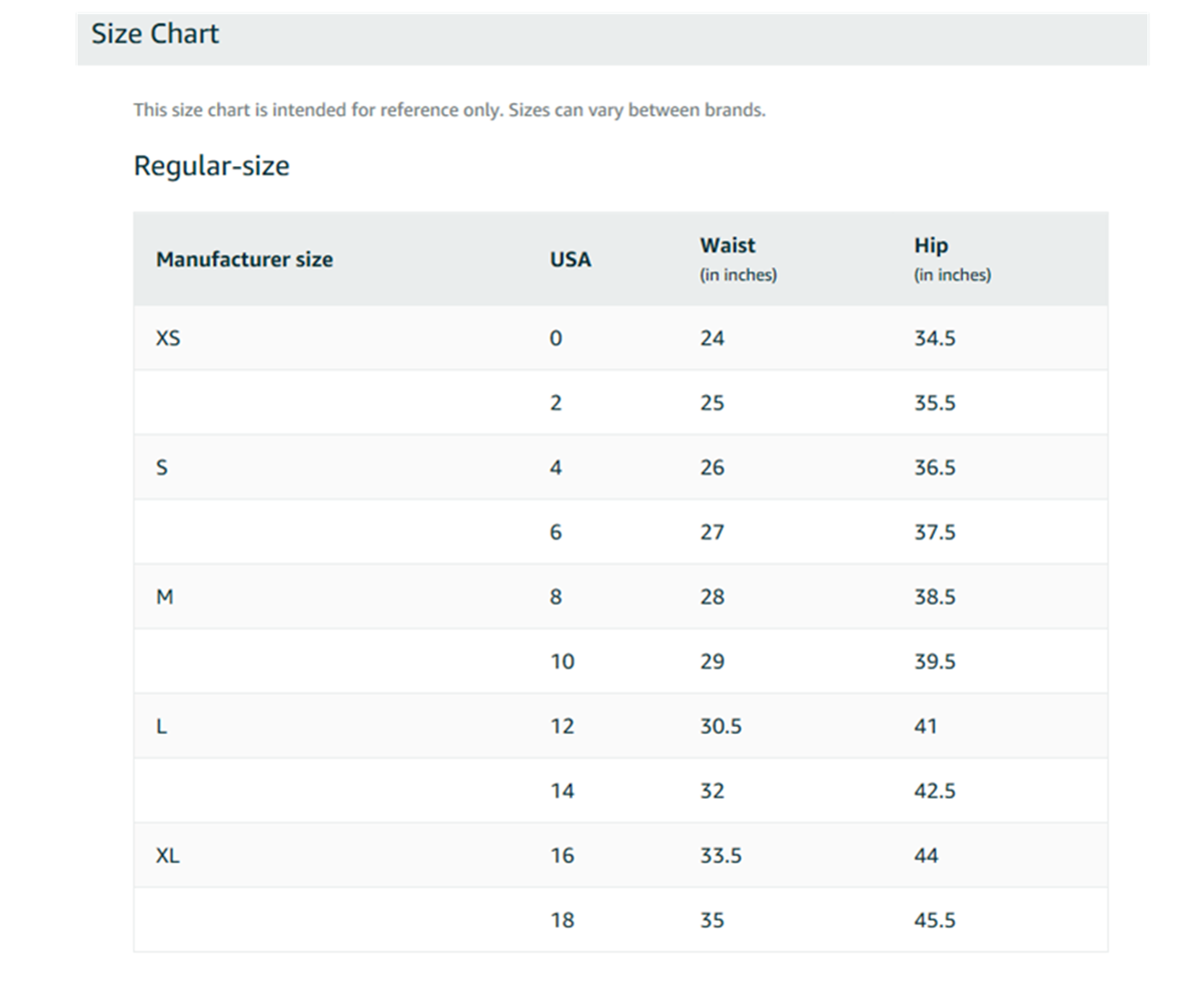1204x985 pixels.
Task: Select the XS manufacturer size cell
Action: click(x=168, y=338)
